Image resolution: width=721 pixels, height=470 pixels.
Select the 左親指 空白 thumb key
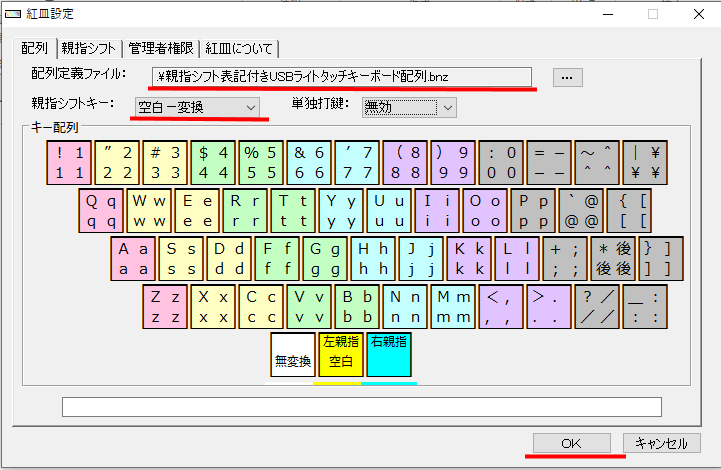341,354
